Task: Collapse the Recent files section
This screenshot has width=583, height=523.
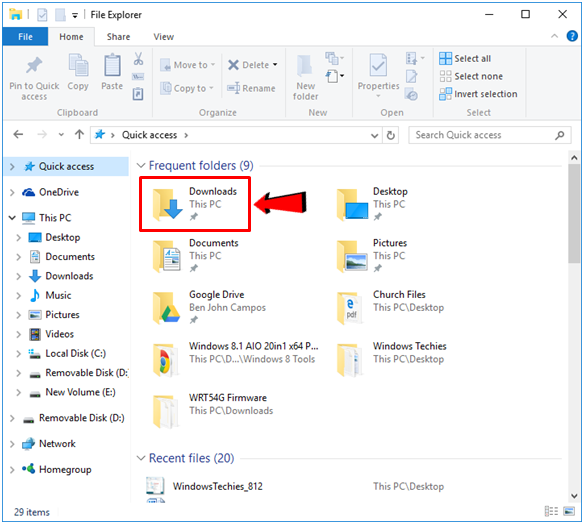Action: (x=141, y=458)
